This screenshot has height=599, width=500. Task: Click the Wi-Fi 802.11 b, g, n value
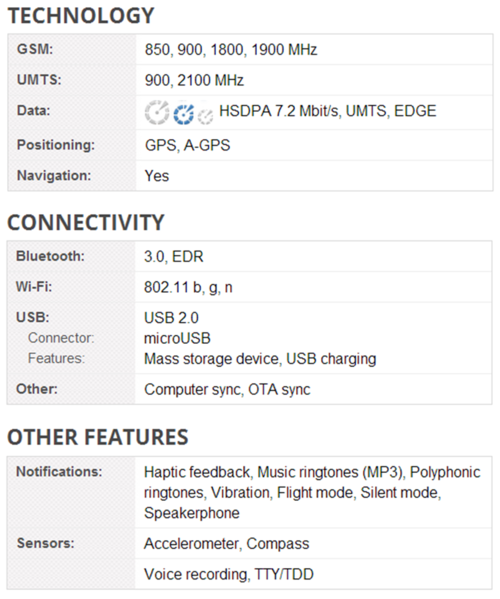(x=188, y=287)
